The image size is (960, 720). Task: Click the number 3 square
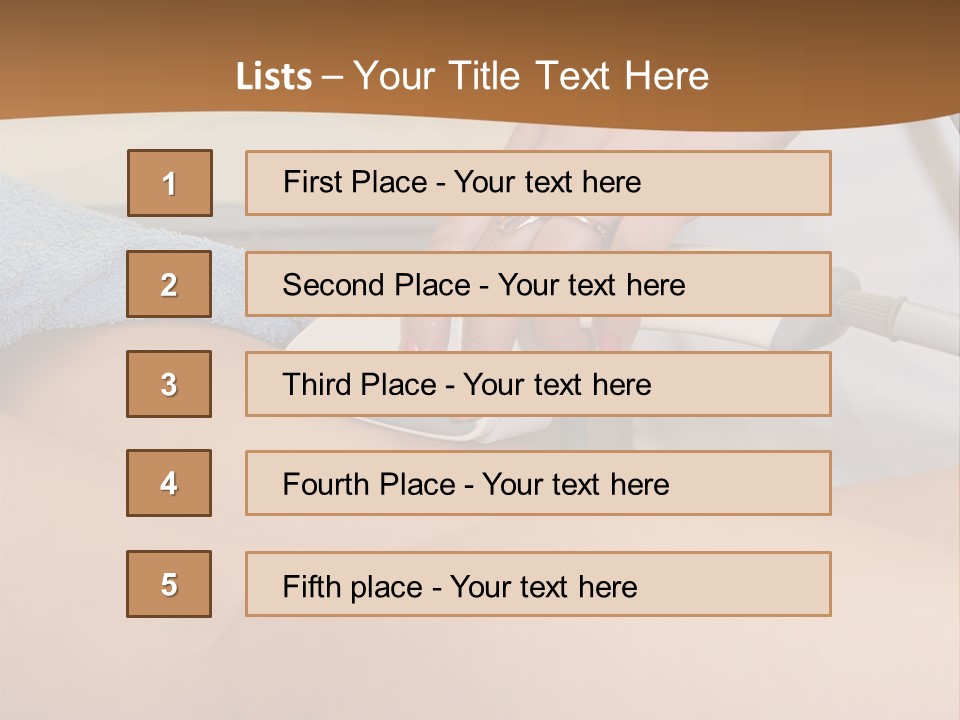pyautogui.click(x=169, y=384)
